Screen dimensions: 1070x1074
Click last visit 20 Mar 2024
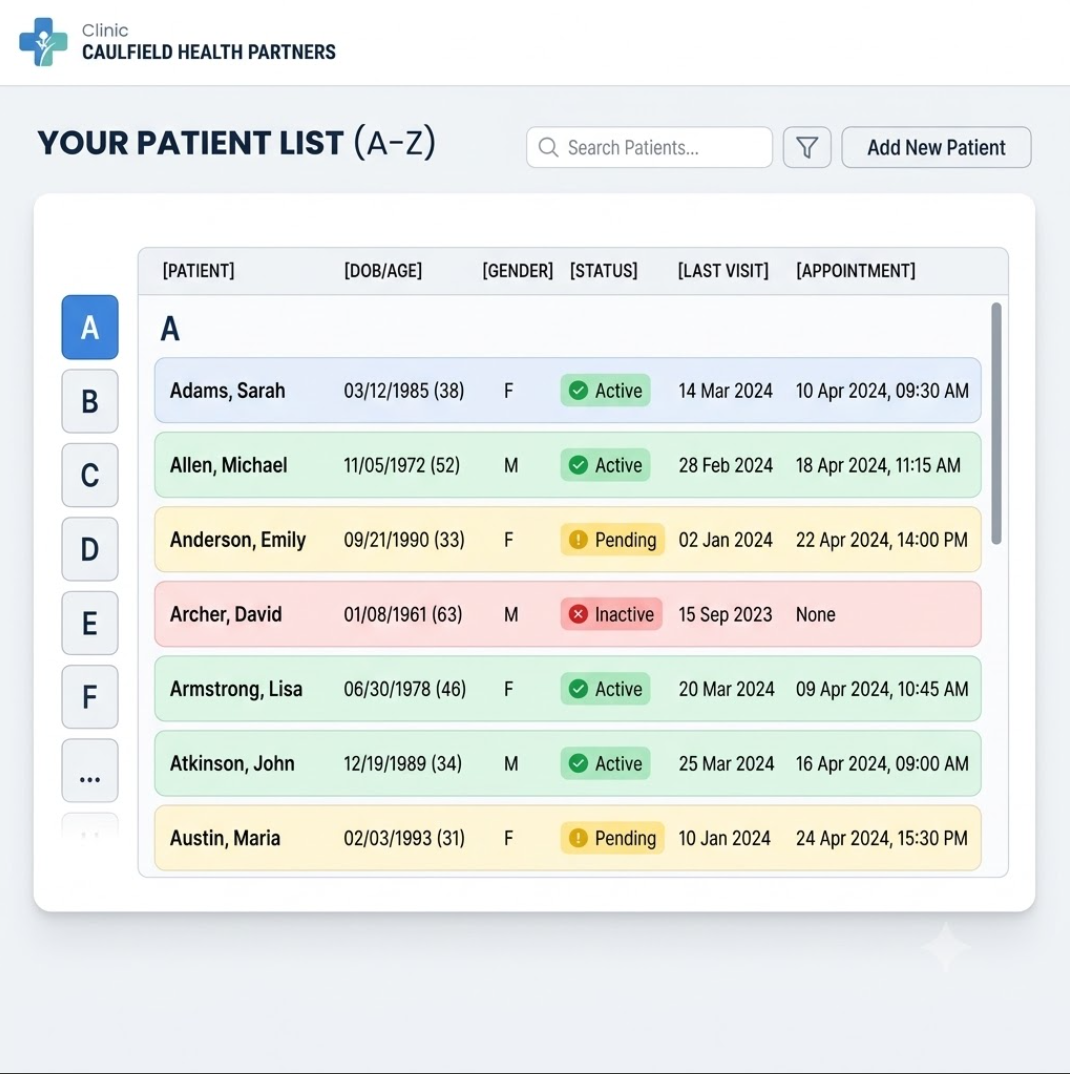(x=726, y=690)
